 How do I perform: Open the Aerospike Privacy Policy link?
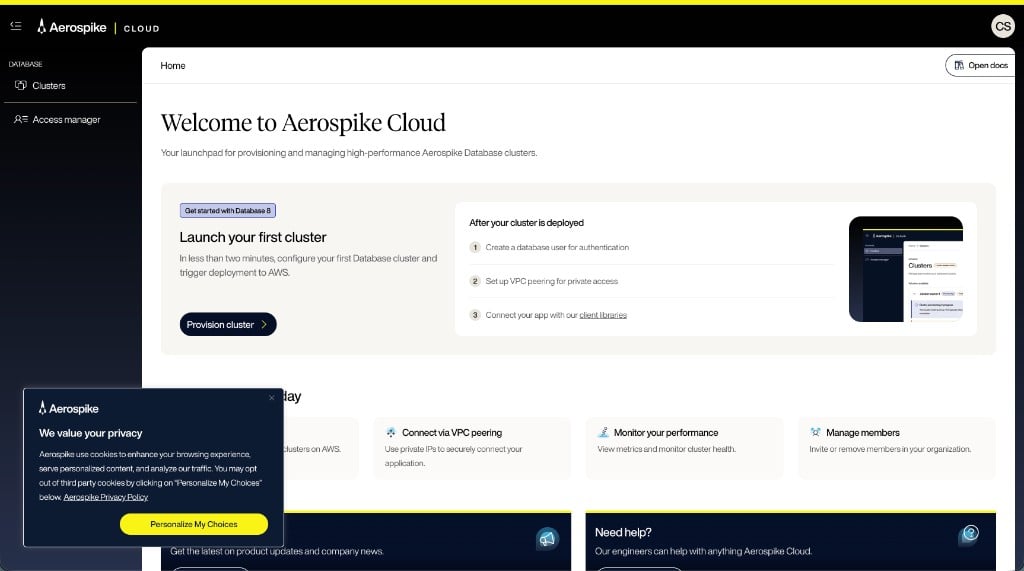click(106, 497)
